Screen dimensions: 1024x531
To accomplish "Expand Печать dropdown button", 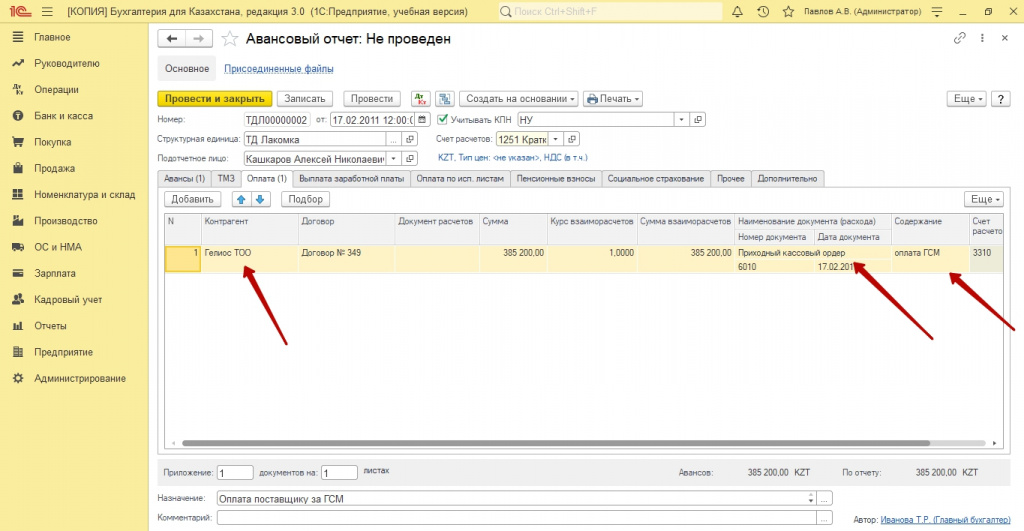I will pyautogui.click(x=613, y=99).
